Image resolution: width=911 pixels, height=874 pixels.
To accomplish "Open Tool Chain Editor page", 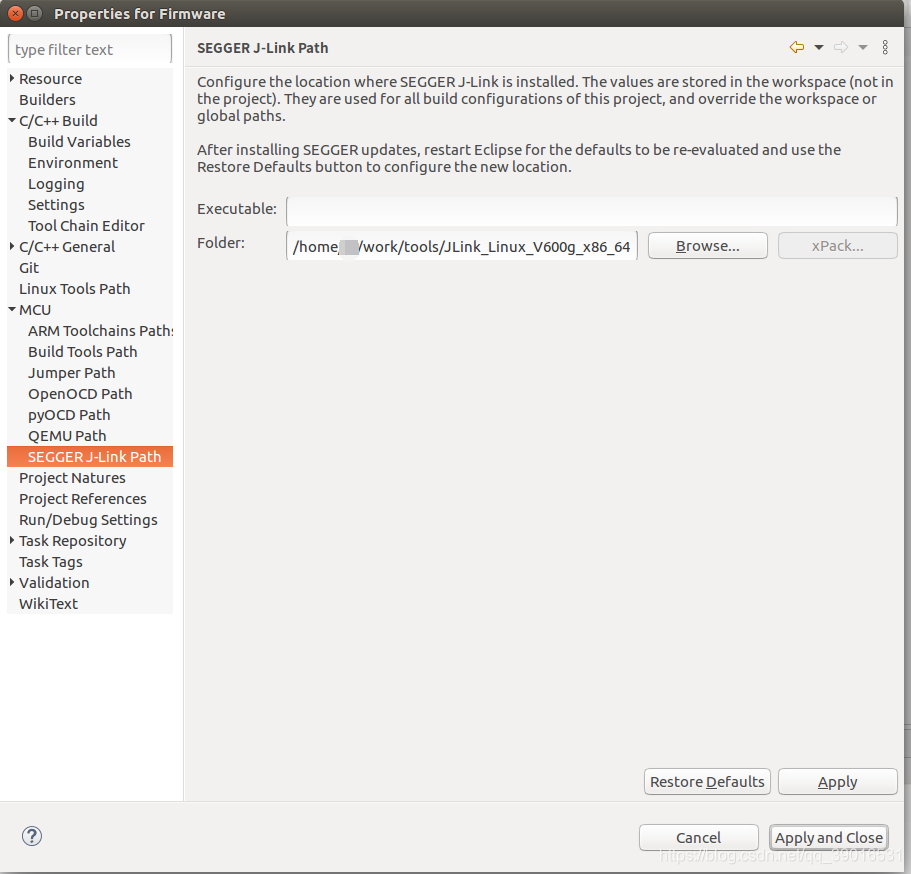I will point(86,226).
